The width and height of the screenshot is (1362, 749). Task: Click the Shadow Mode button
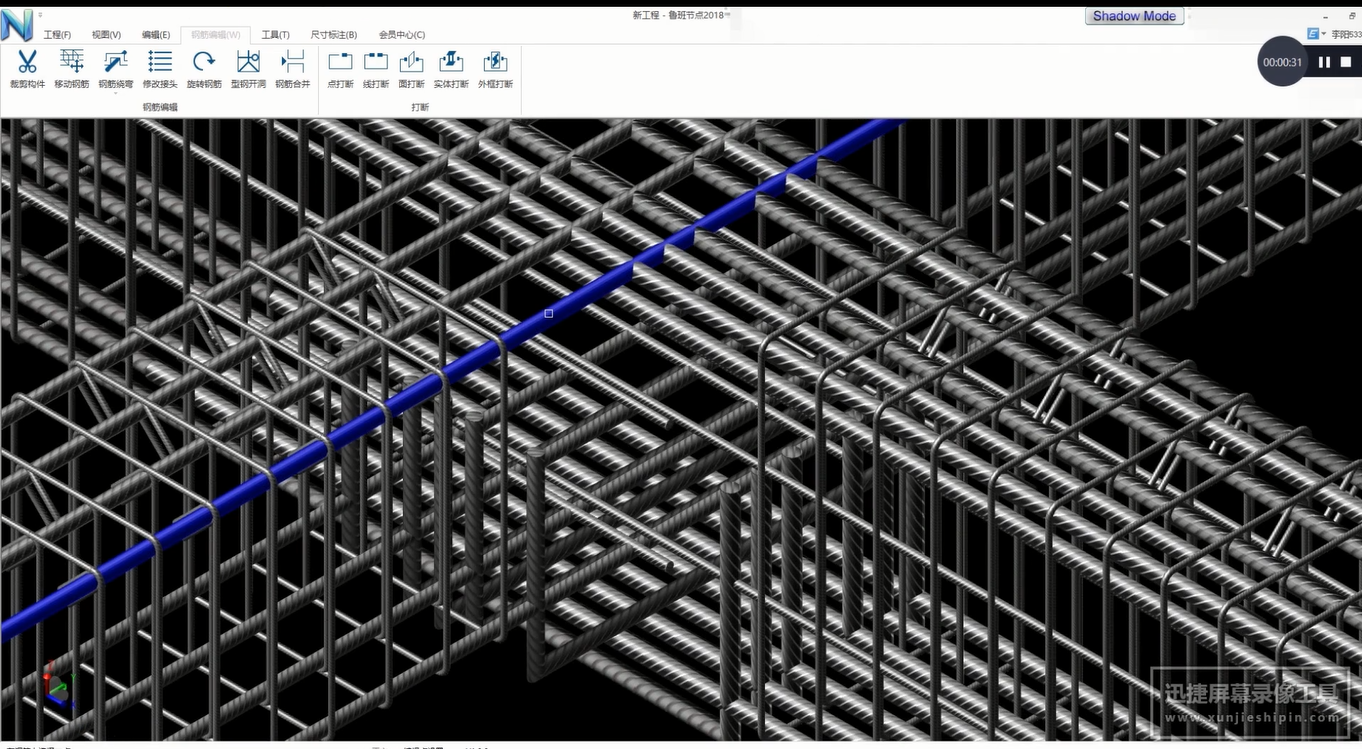(x=1134, y=16)
